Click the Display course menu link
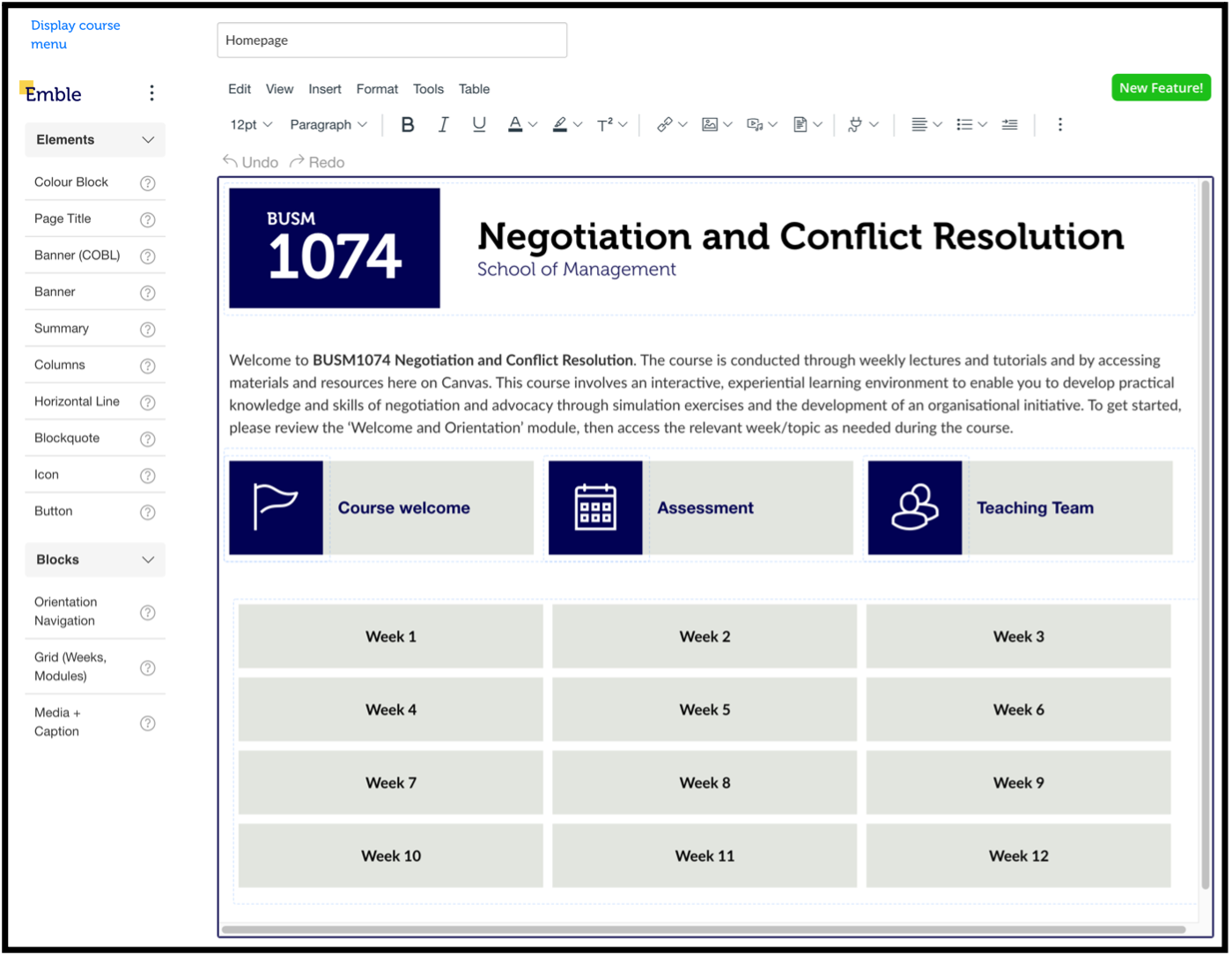The height and width of the screenshot is (955, 1232). click(x=75, y=34)
